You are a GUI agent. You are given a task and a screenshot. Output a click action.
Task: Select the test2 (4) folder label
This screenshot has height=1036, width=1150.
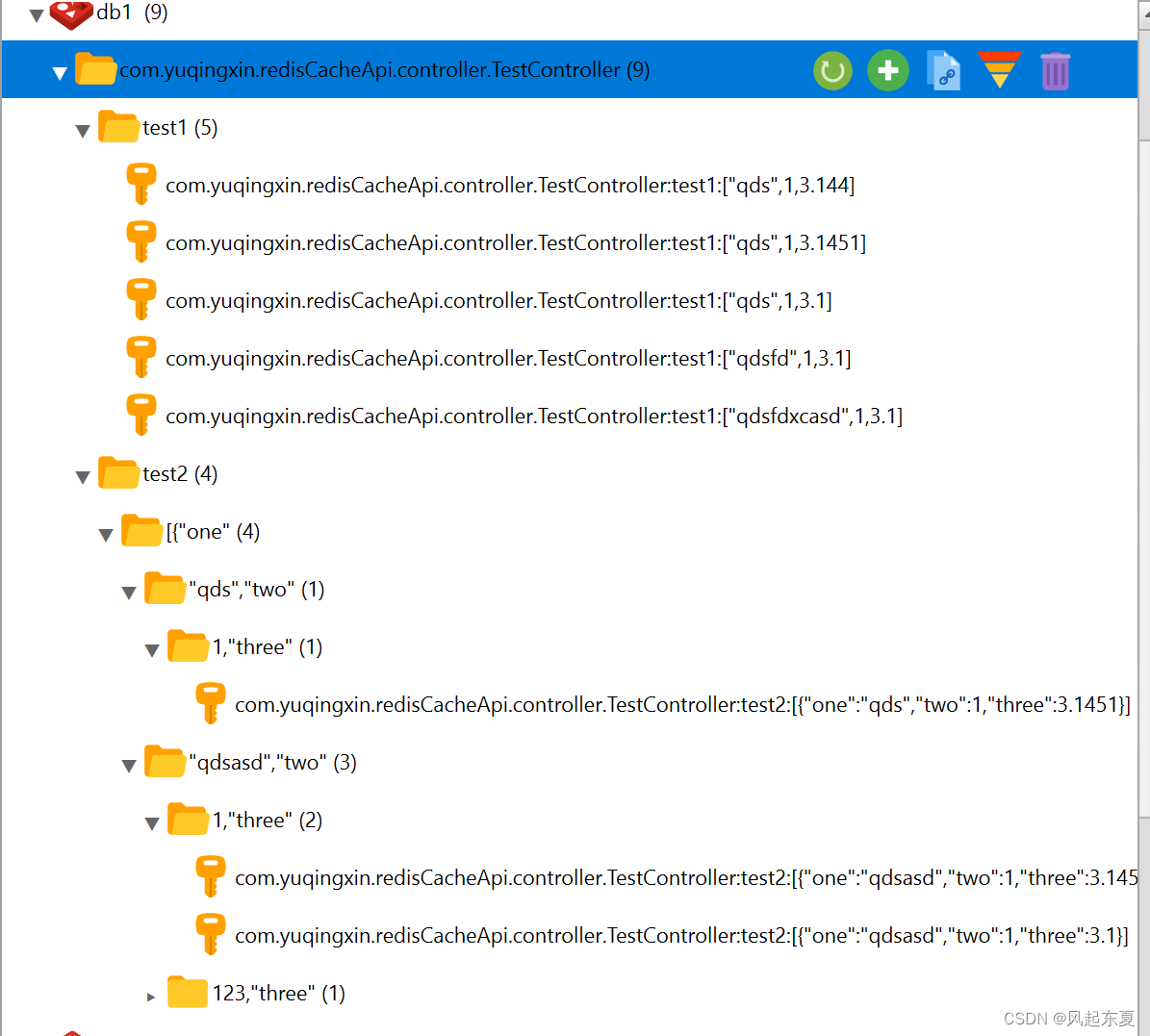180,473
